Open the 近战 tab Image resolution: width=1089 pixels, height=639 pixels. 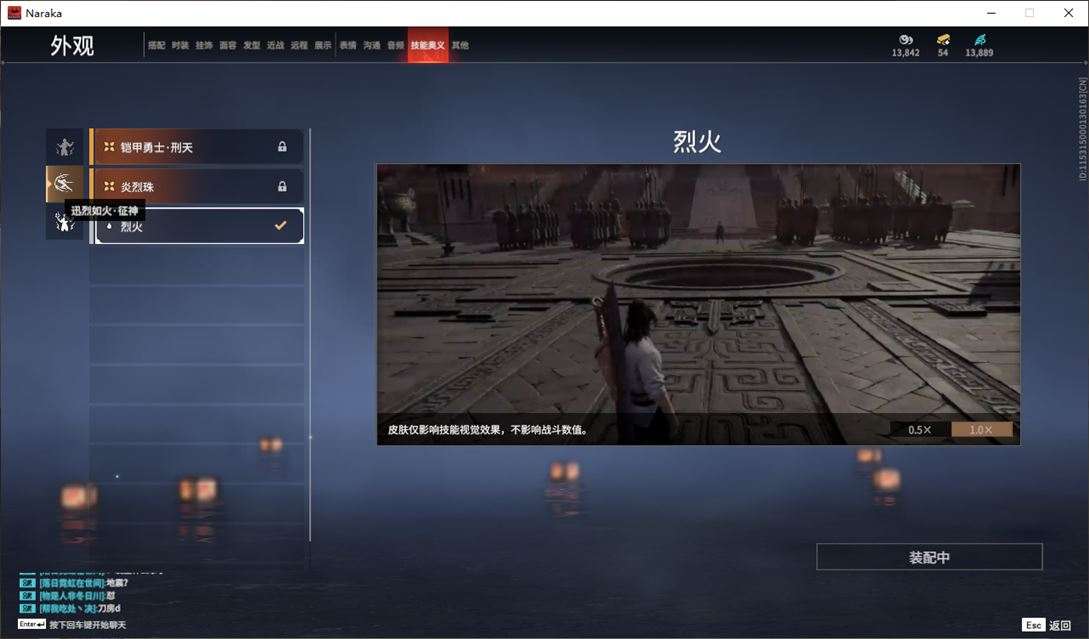(275, 45)
